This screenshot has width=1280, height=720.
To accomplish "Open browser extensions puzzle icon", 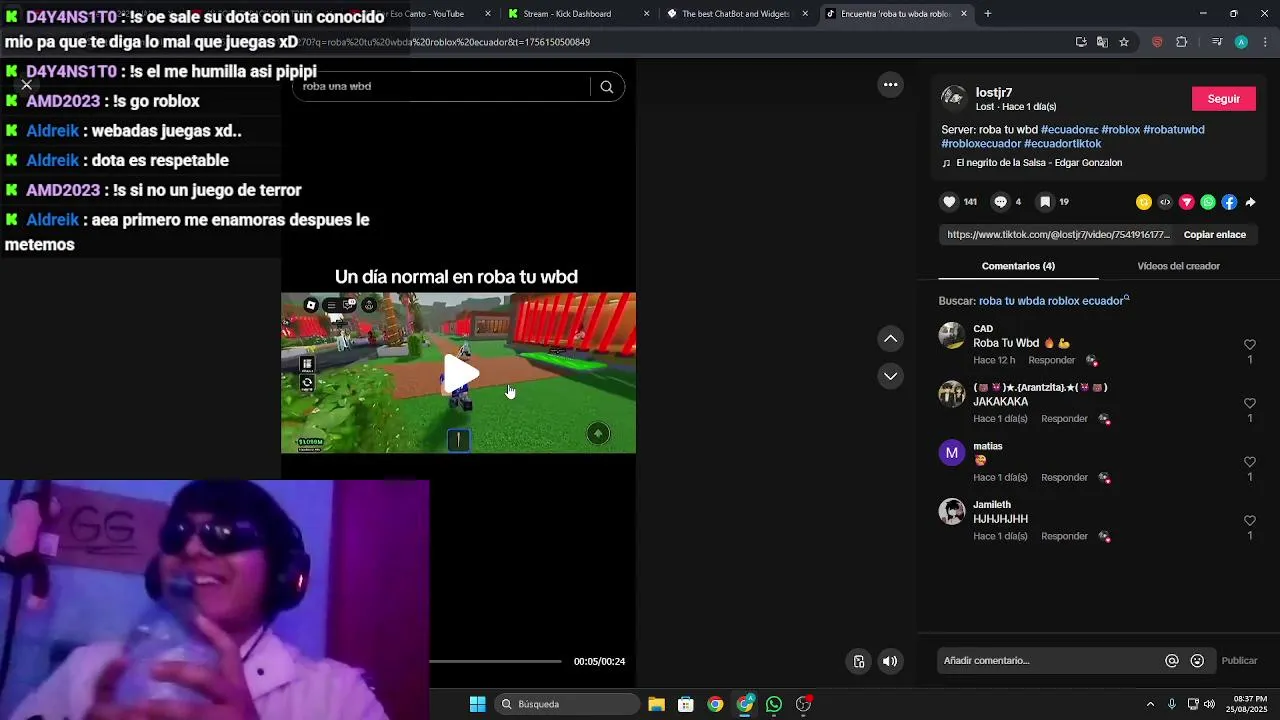I will (x=1182, y=42).
